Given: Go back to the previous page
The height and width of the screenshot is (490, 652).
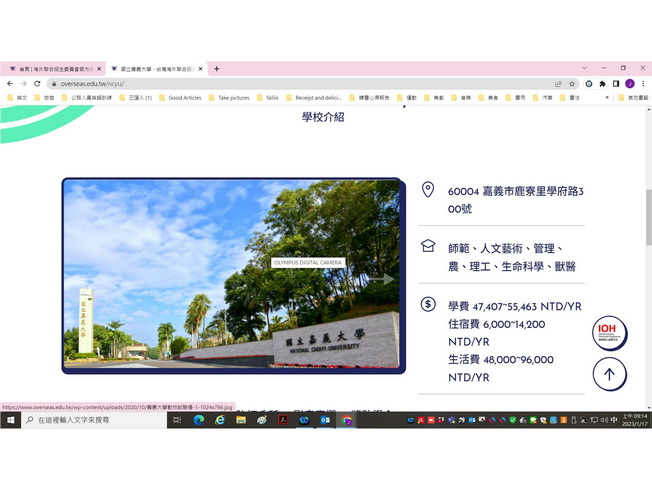Looking at the screenshot, I should click(x=10, y=84).
